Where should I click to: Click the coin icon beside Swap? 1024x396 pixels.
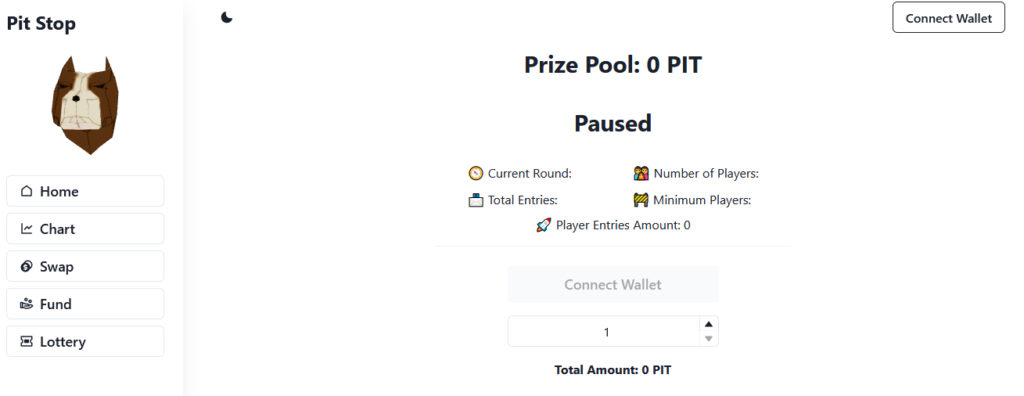26,266
